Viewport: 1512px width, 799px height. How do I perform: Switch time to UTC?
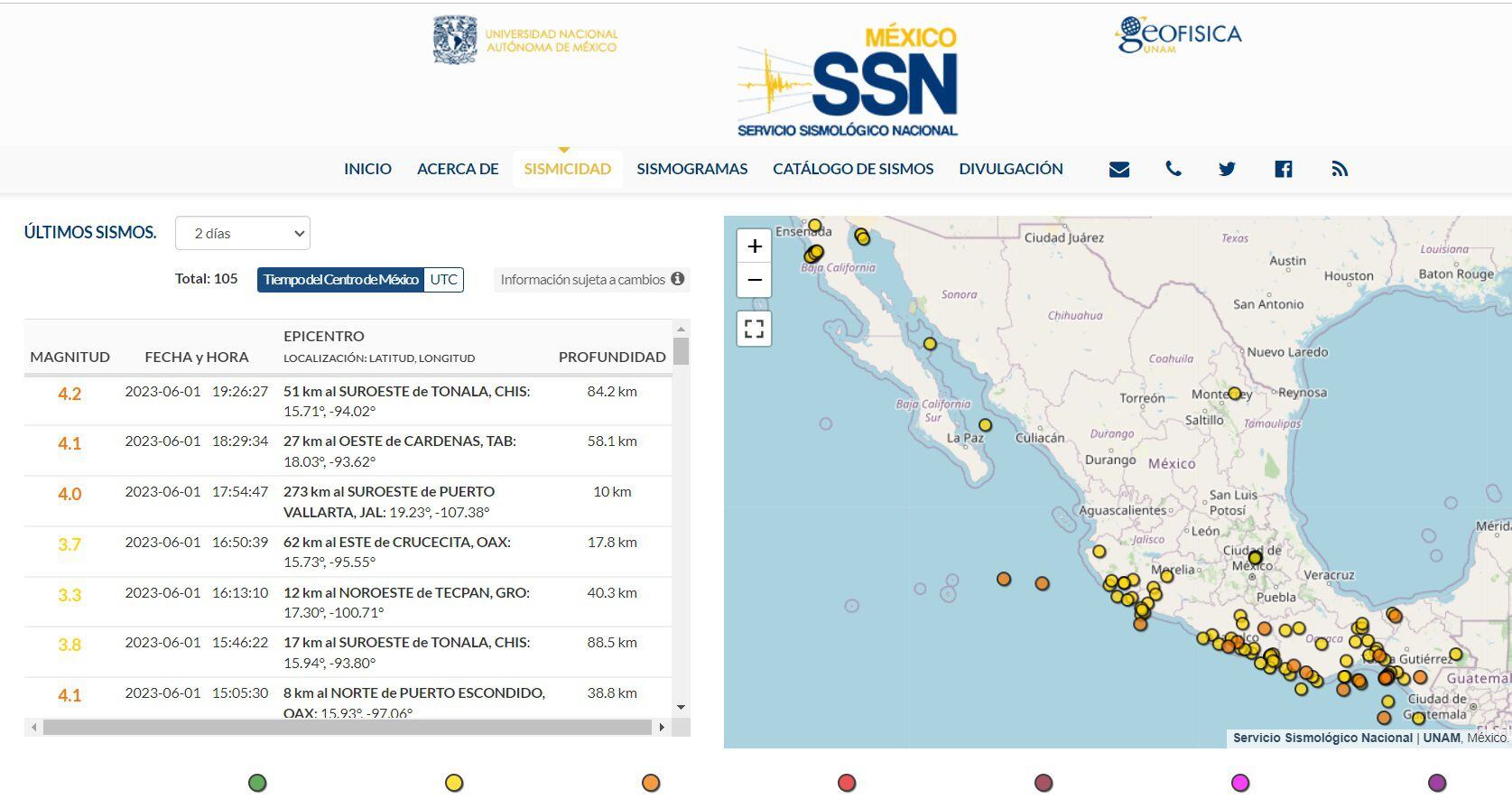[443, 280]
